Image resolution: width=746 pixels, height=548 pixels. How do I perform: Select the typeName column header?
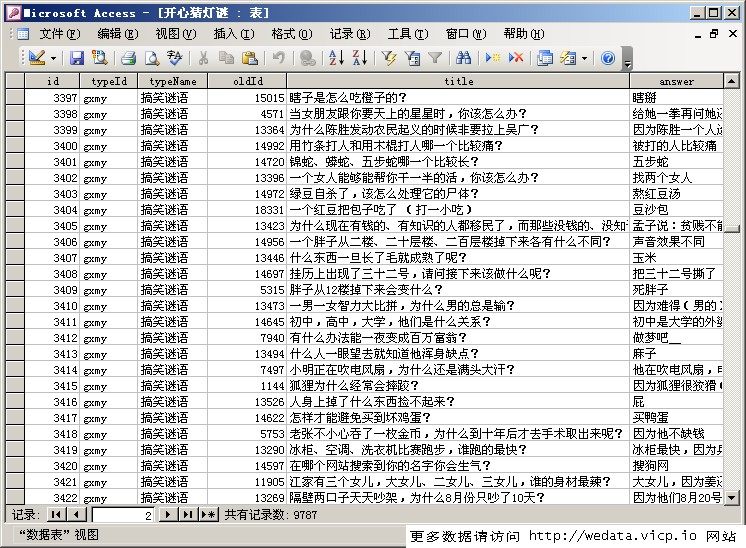(173, 81)
